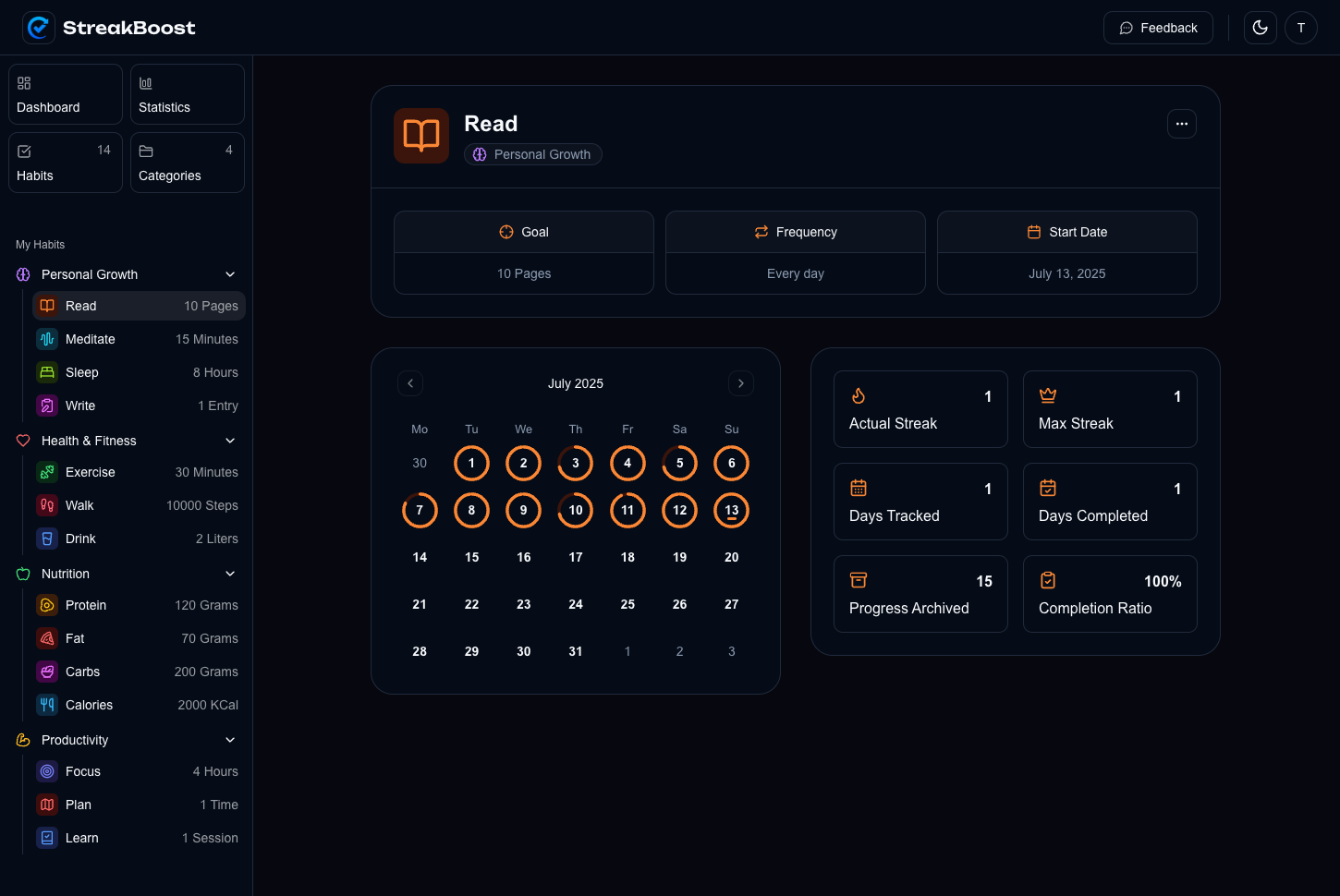Collapse the Productivity section

click(x=229, y=740)
